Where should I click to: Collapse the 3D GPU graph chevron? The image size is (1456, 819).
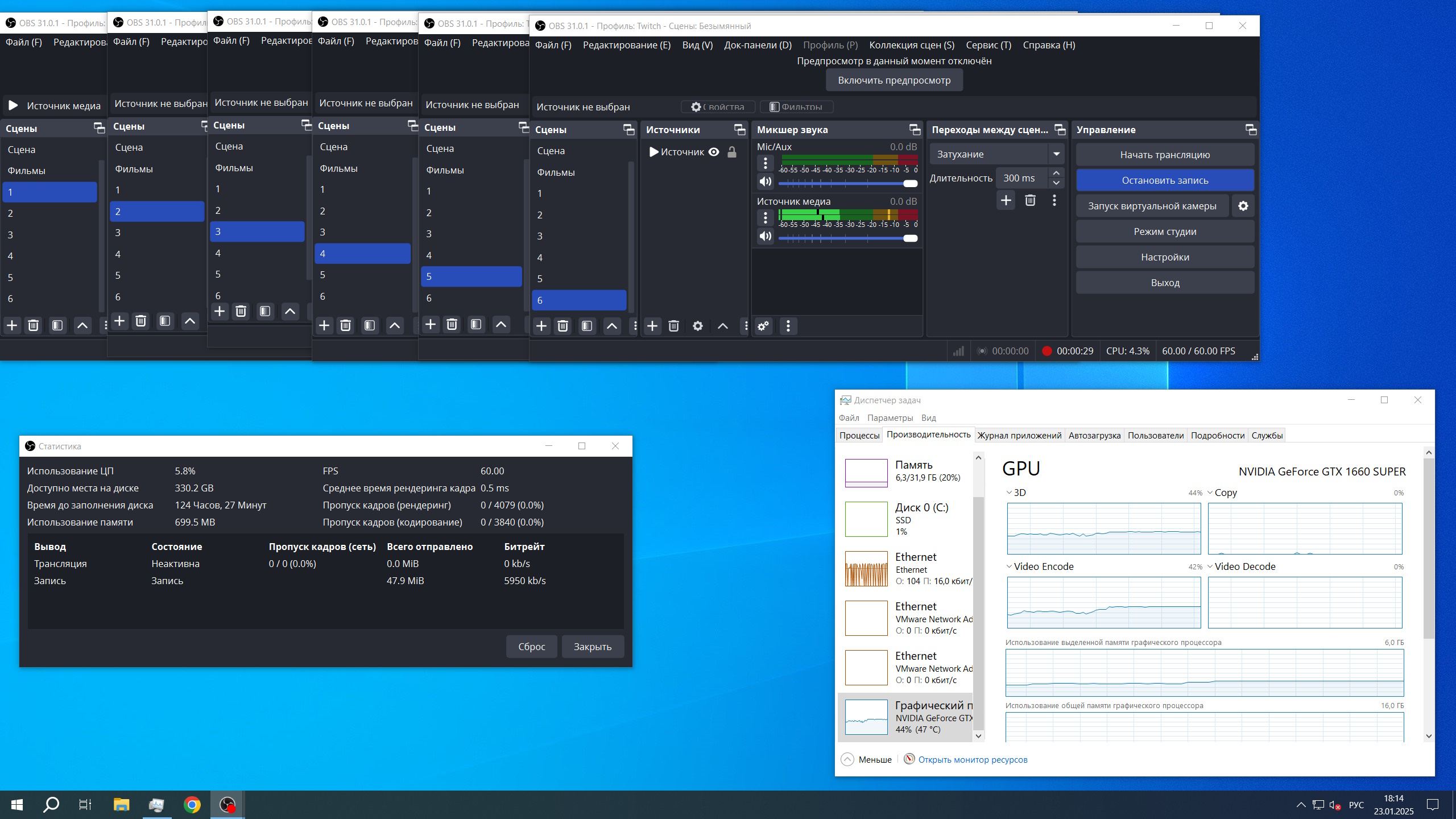(1009, 493)
